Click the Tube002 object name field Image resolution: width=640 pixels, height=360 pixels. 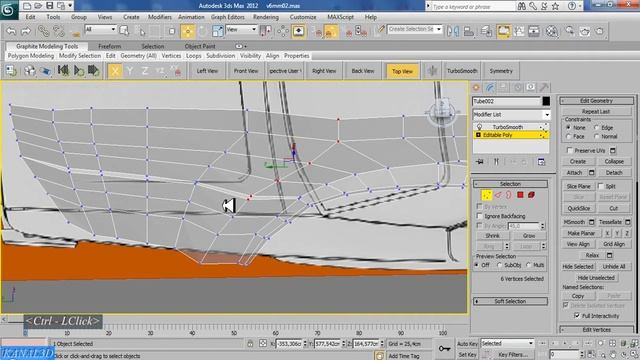[506, 101]
